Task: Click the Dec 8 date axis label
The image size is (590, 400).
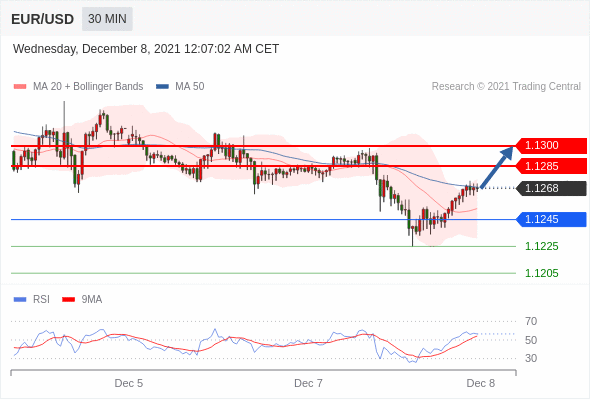Action: pos(481,383)
